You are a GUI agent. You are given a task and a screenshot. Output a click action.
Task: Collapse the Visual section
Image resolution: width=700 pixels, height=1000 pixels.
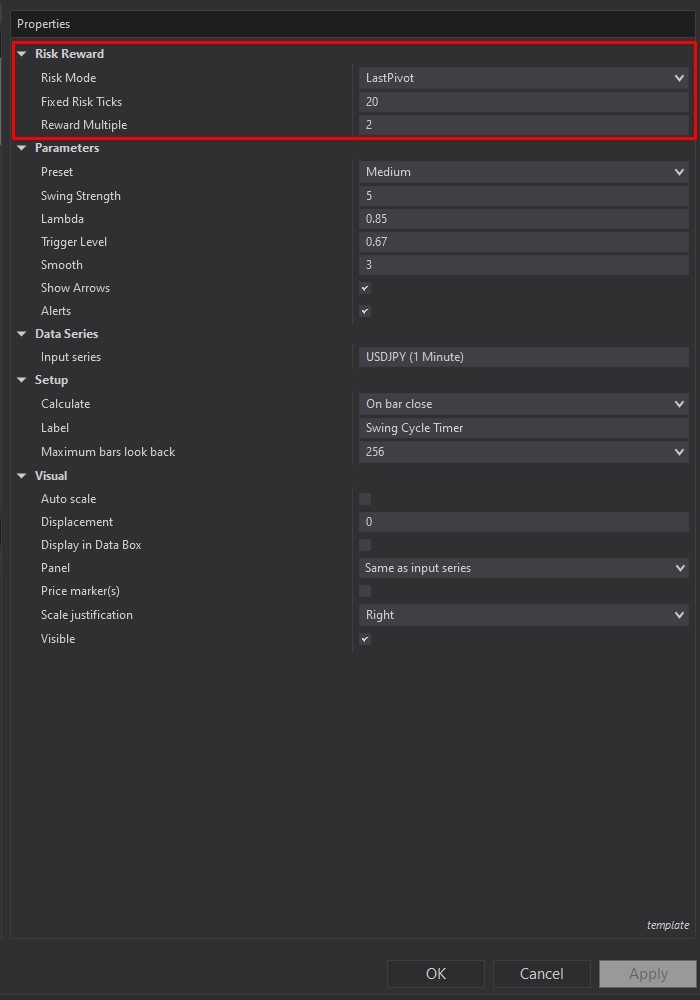click(x=22, y=476)
